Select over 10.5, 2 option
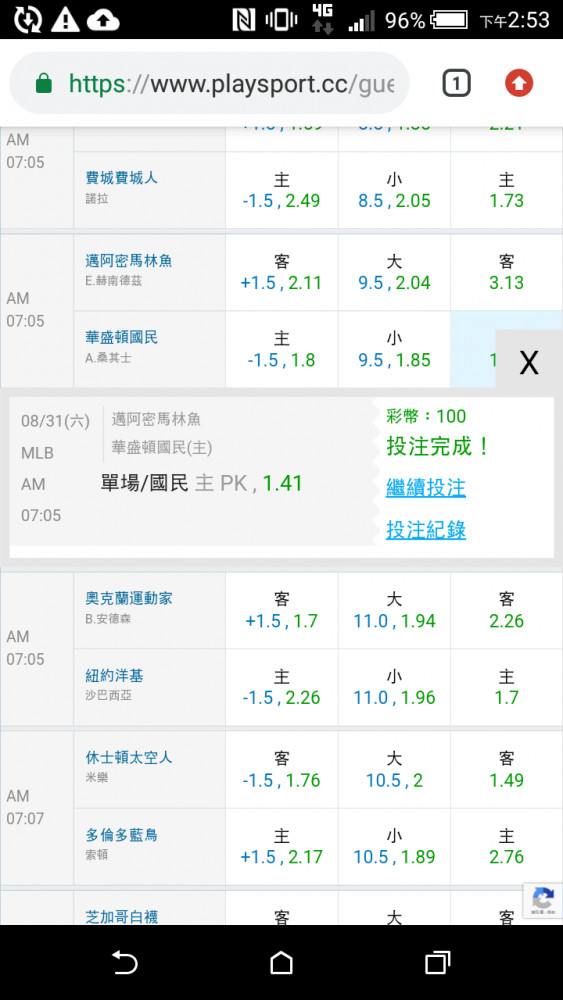Image resolution: width=563 pixels, height=1000 pixels. [394, 770]
